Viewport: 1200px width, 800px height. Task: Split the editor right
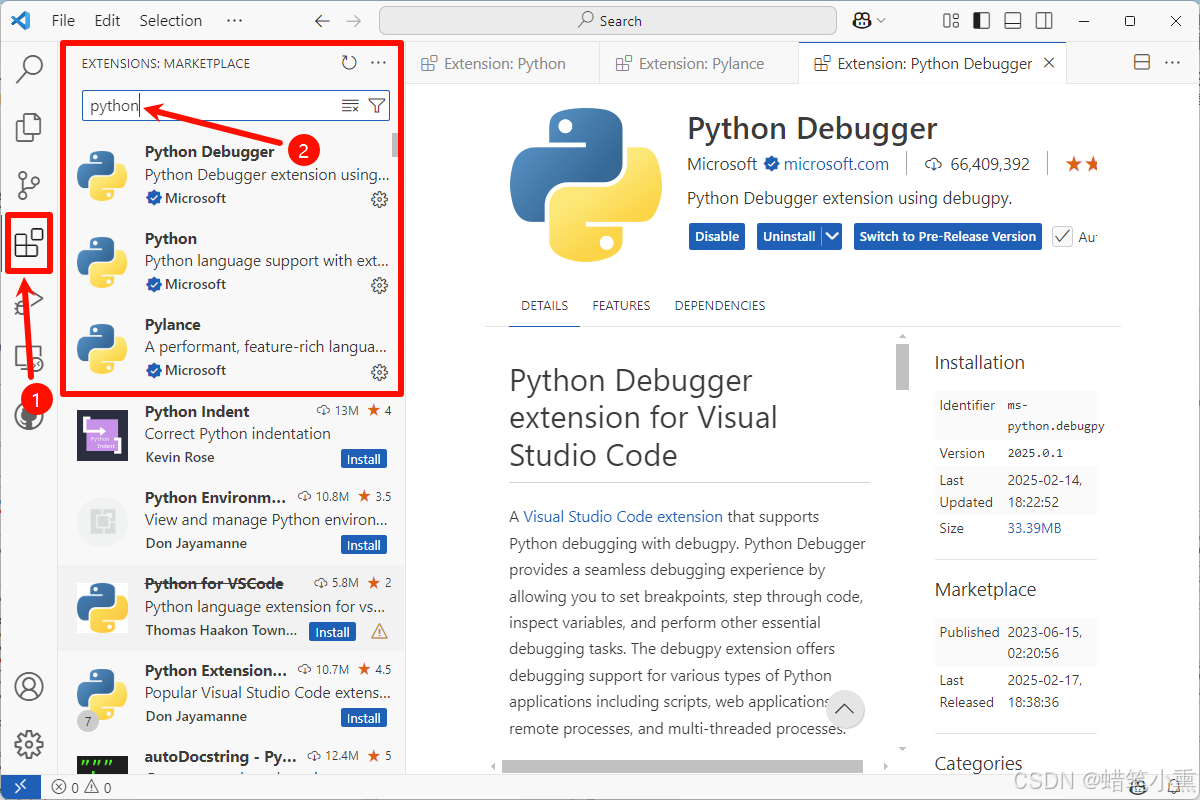pos(1142,63)
